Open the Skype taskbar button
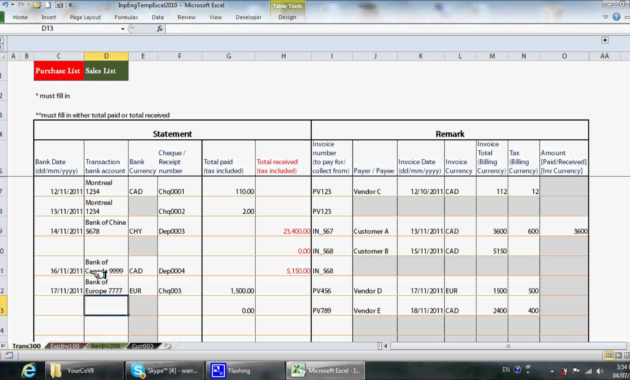630x380 pixels. 164,370
